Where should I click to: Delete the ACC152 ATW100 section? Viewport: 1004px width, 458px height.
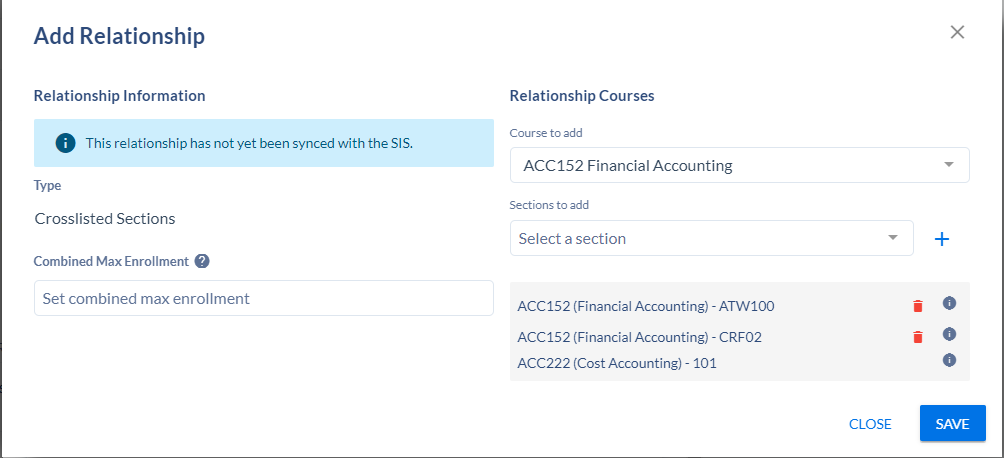click(x=918, y=306)
